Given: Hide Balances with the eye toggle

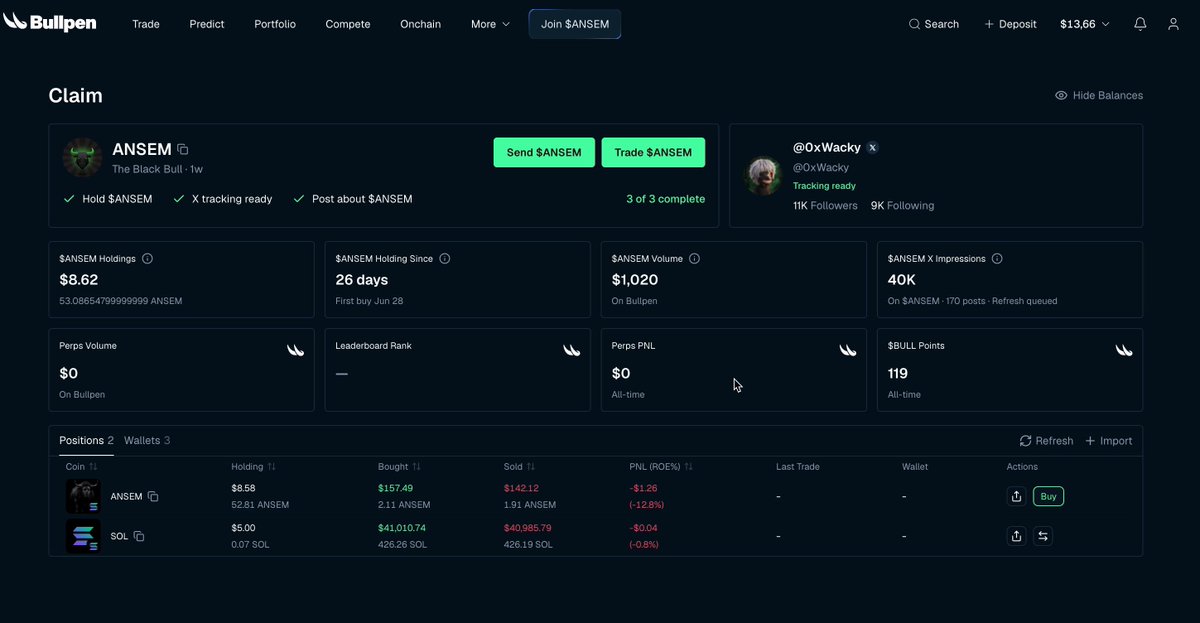Looking at the screenshot, I should coord(1099,95).
